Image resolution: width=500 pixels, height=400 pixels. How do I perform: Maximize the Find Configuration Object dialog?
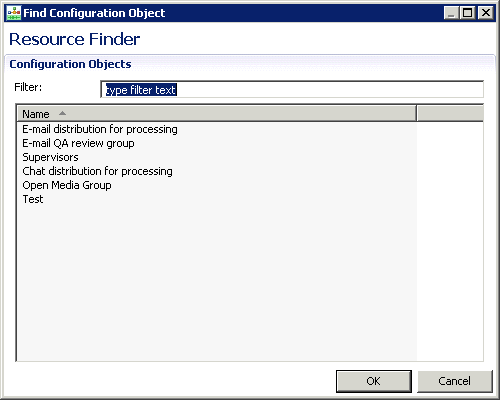pyautogui.click(x=468, y=13)
